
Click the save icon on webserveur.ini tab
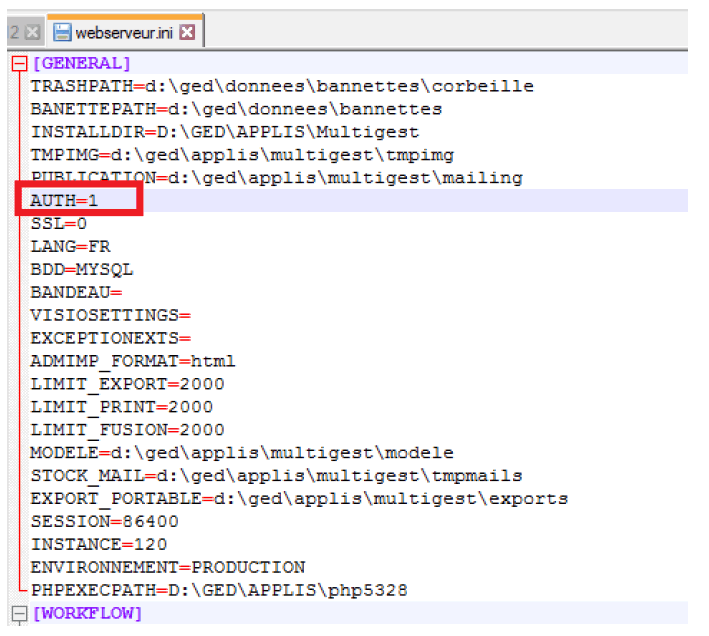(x=62, y=32)
